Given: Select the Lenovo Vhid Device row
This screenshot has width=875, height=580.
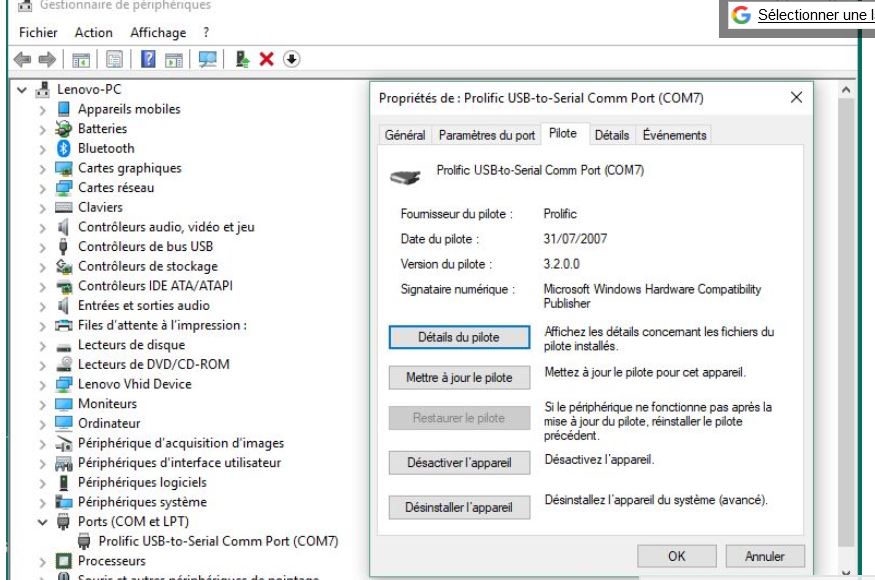Looking at the screenshot, I should pyautogui.click(x=134, y=384).
